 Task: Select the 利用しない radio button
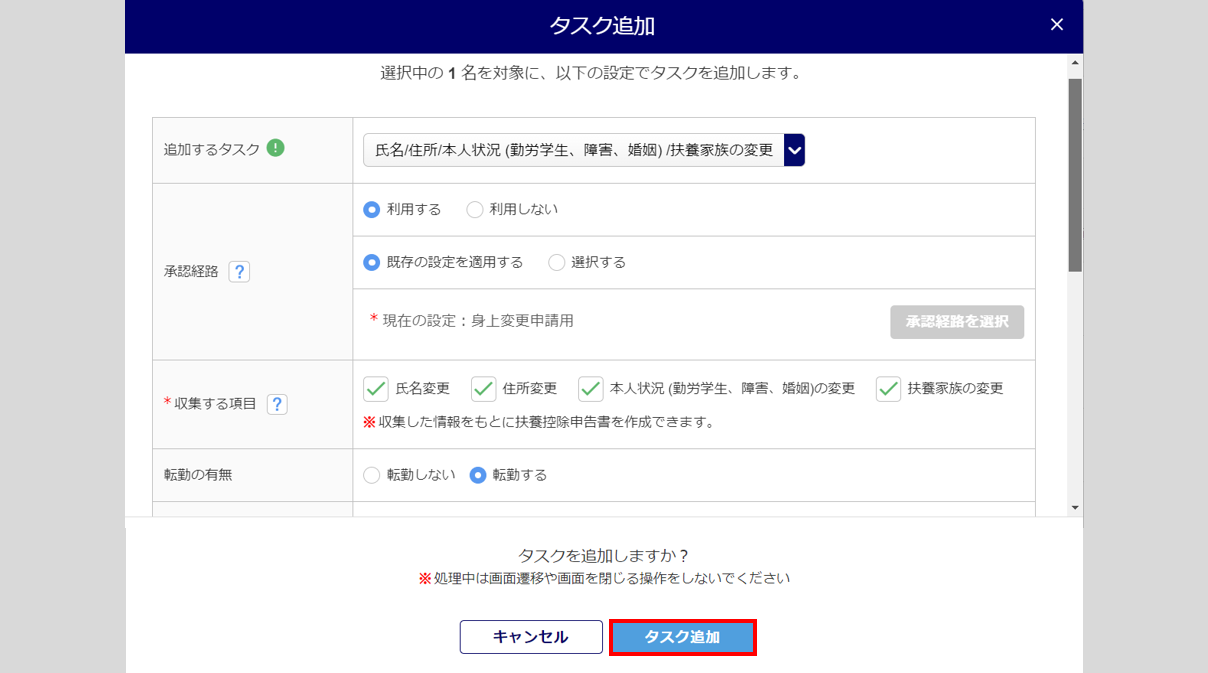pos(475,210)
